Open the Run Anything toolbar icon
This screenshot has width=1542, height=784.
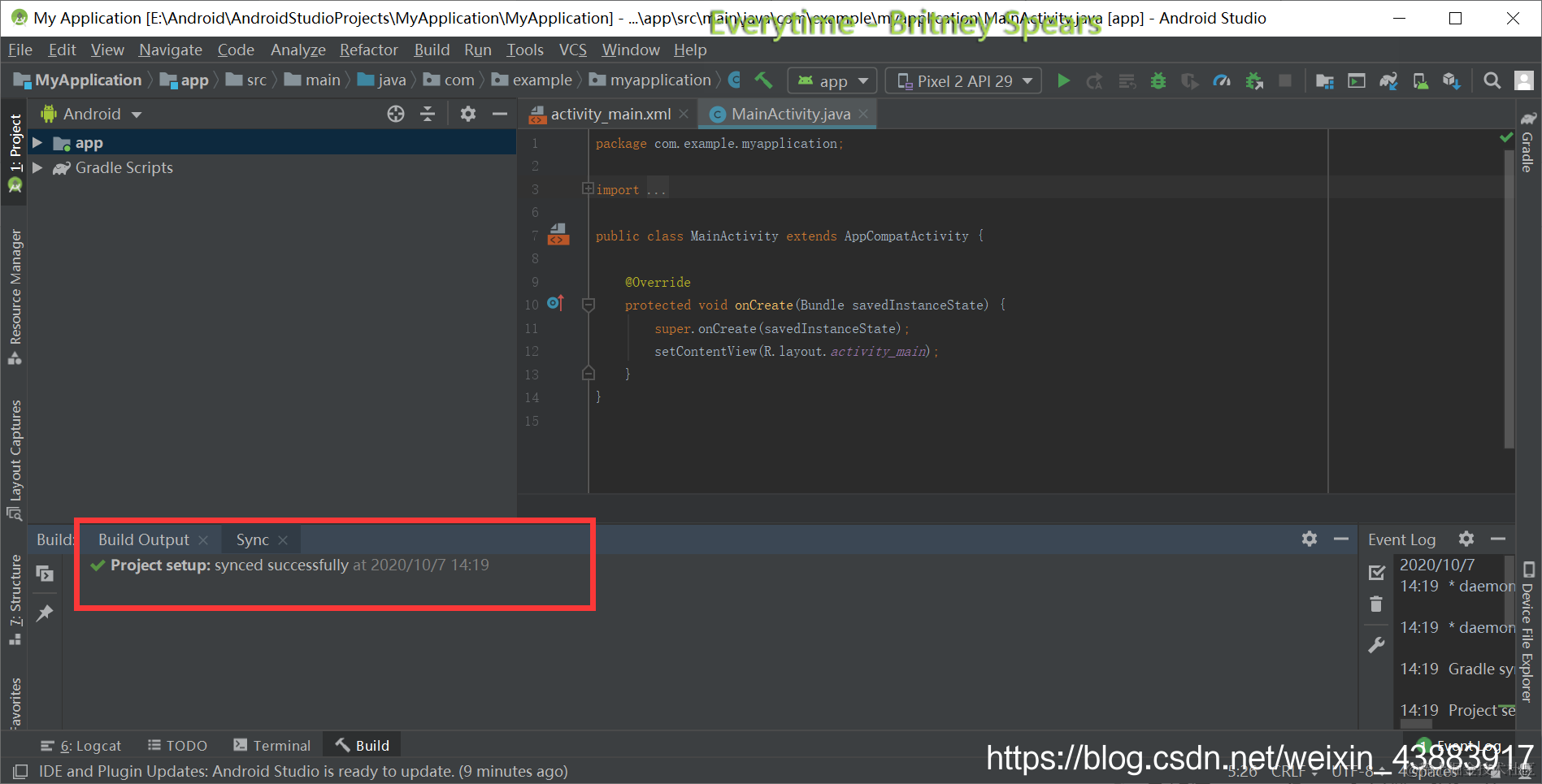click(x=1357, y=80)
